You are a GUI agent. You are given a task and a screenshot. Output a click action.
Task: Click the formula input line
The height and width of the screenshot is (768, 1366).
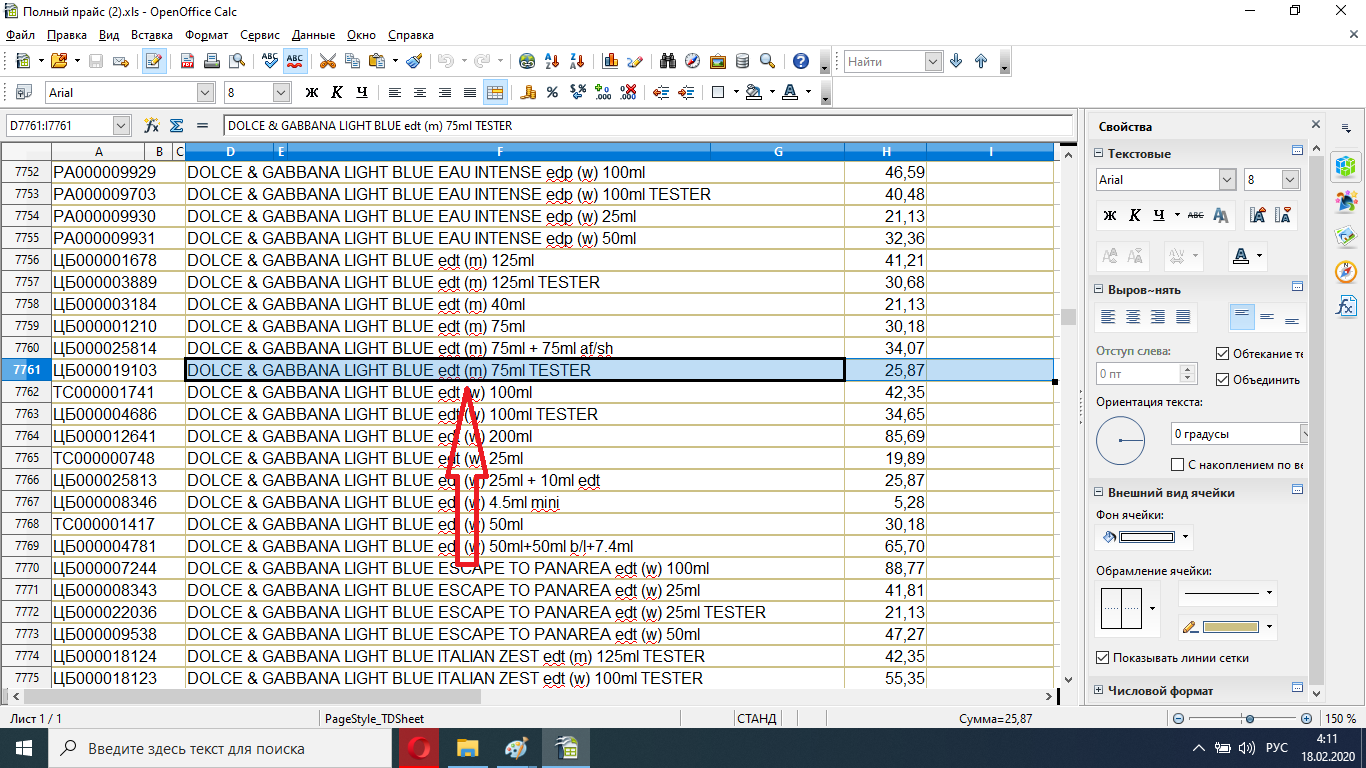click(x=647, y=126)
